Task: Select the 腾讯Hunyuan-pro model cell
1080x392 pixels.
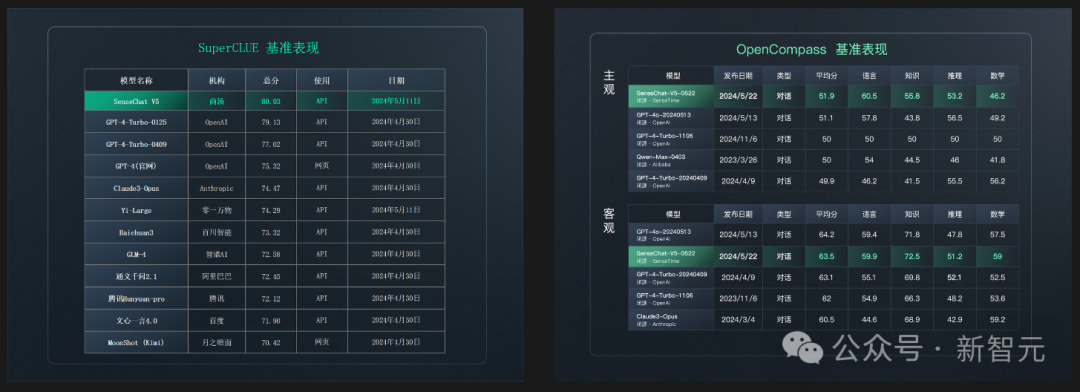Action: (136, 298)
